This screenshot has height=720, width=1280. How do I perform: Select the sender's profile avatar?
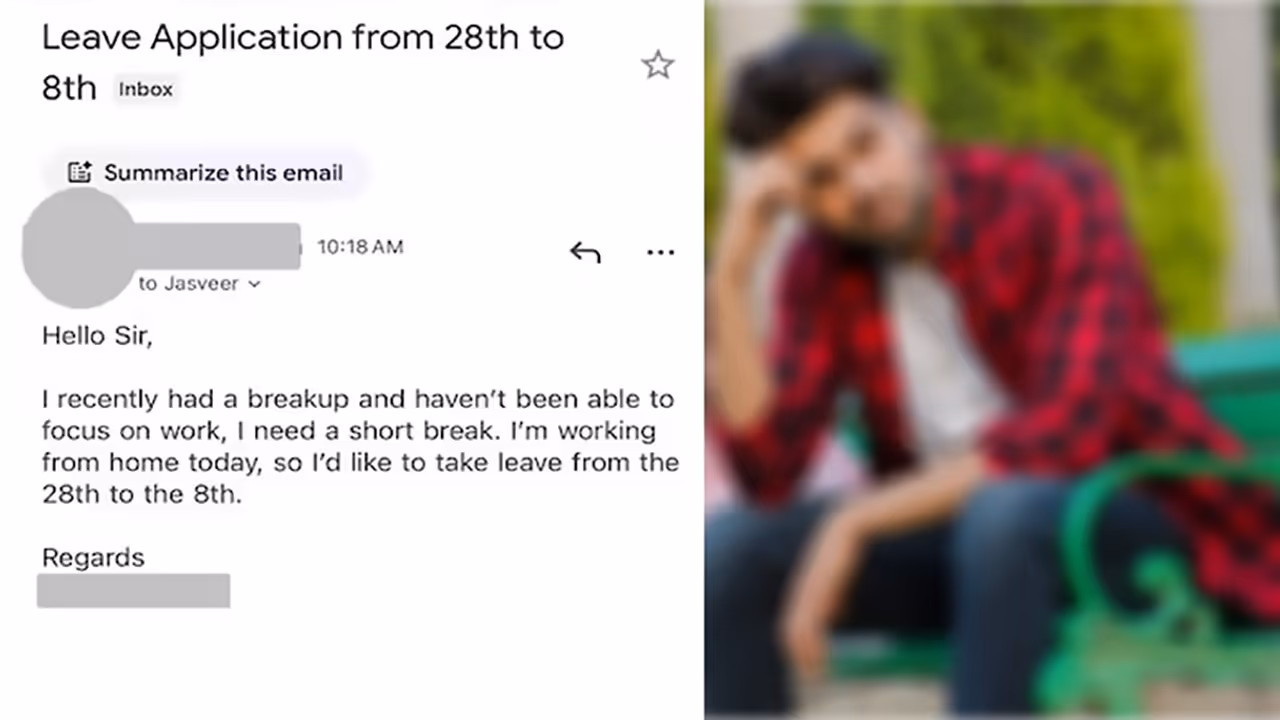pos(77,248)
